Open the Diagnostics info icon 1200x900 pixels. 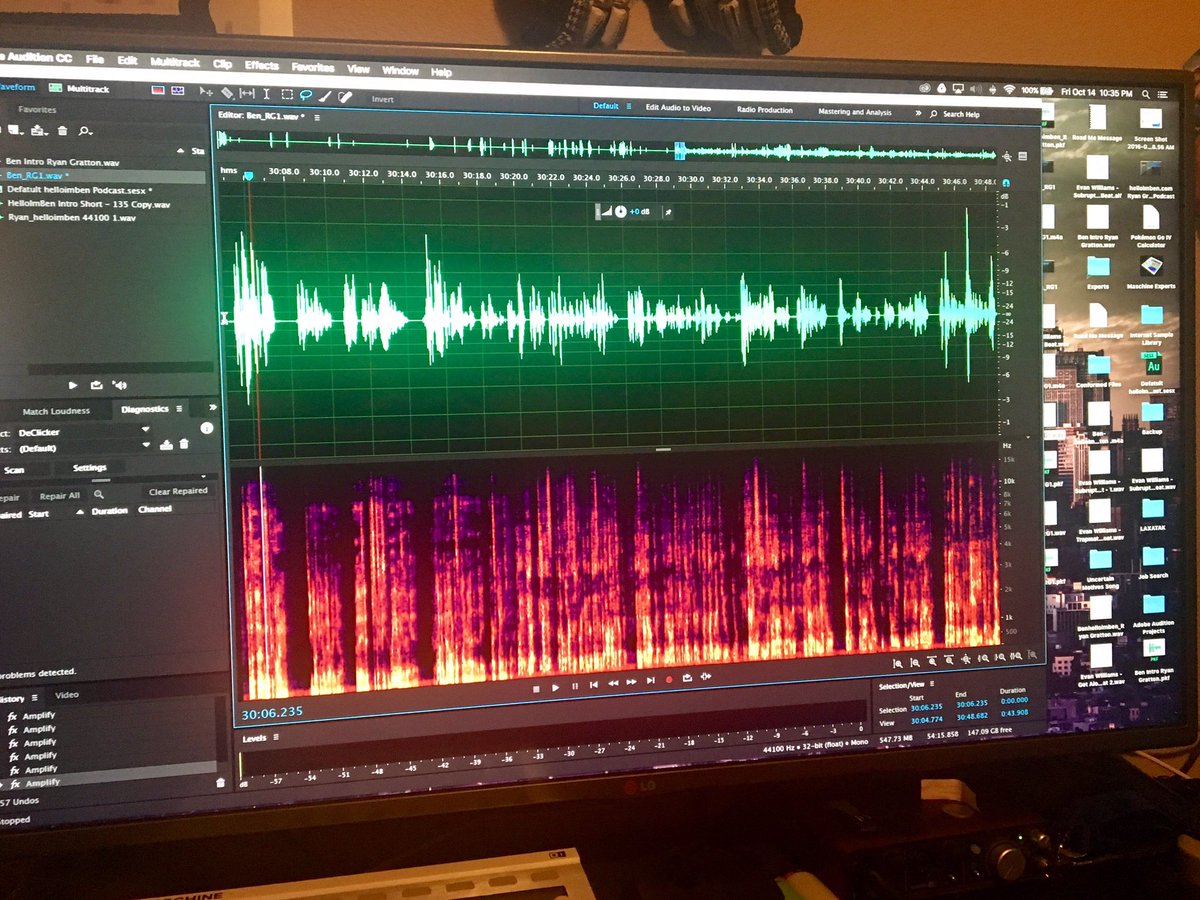tap(207, 428)
